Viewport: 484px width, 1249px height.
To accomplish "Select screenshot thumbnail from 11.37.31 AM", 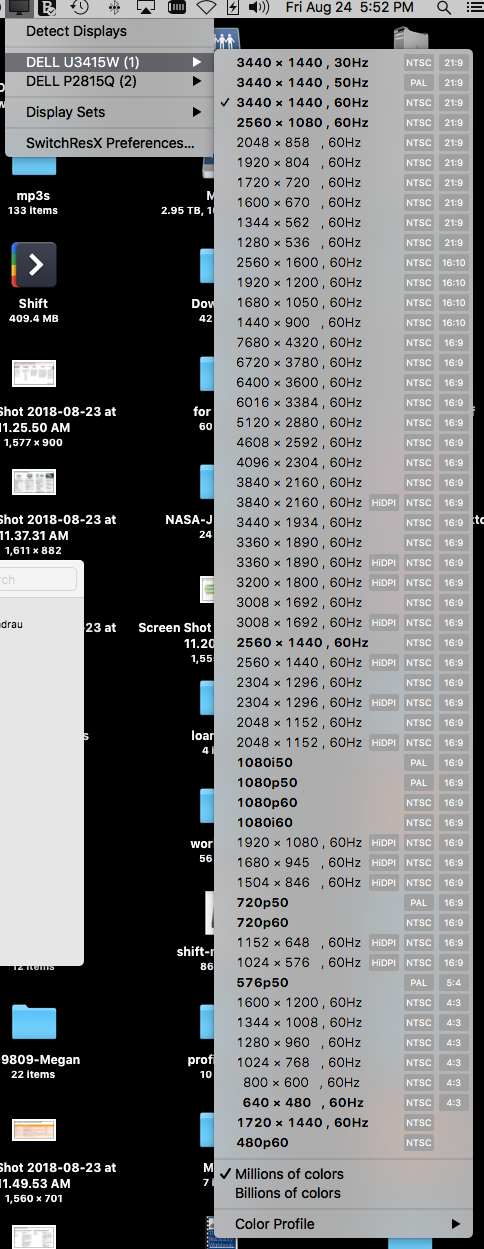I will coord(33,482).
